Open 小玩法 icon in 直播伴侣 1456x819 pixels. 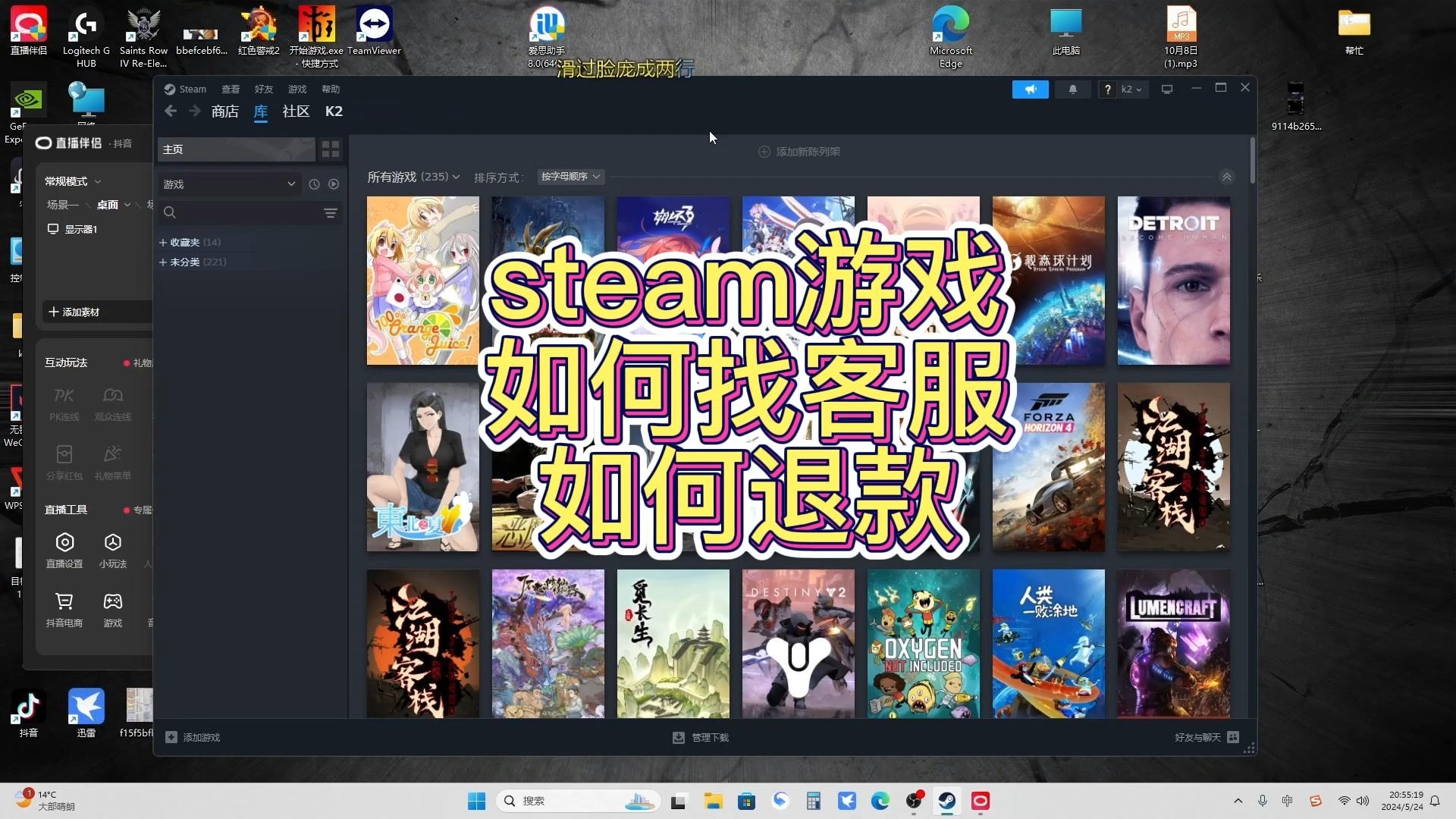(x=113, y=542)
